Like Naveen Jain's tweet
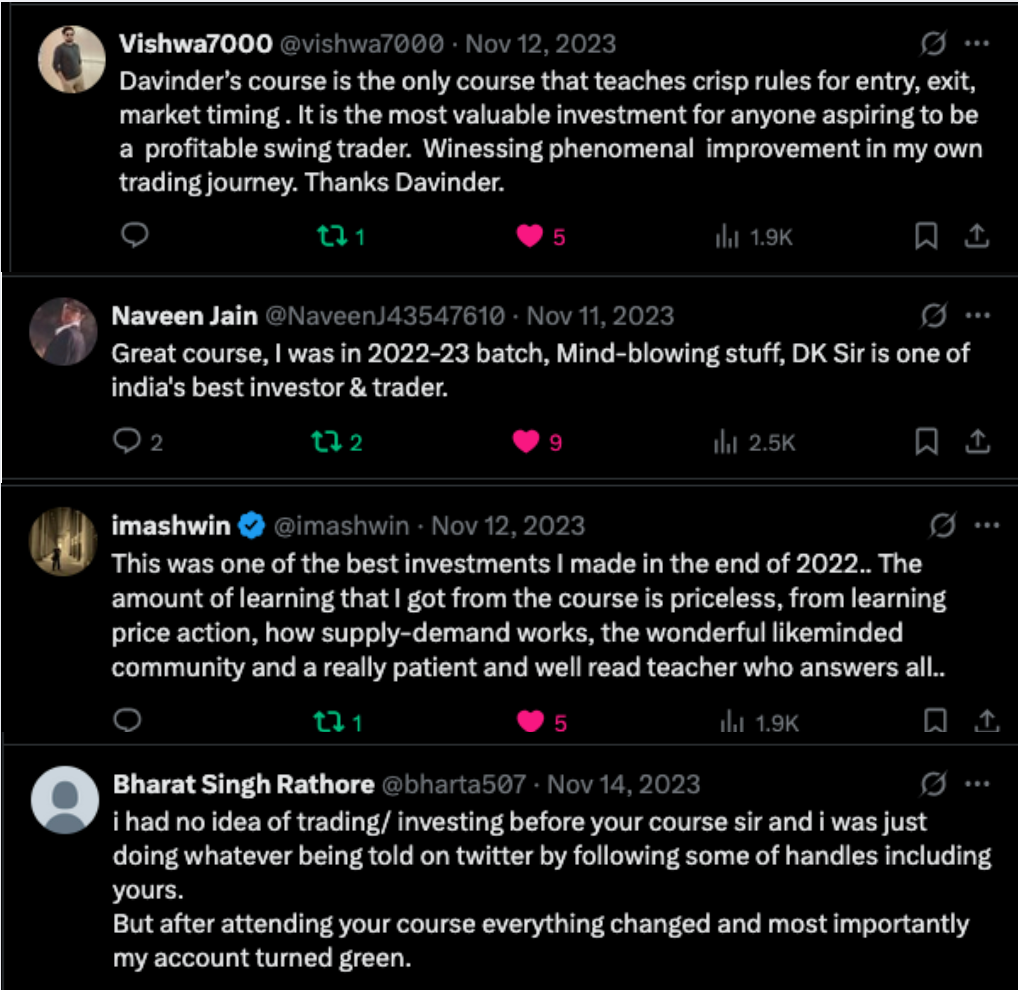The height and width of the screenshot is (990, 1018). pyautogui.click(x=526, y=441)
